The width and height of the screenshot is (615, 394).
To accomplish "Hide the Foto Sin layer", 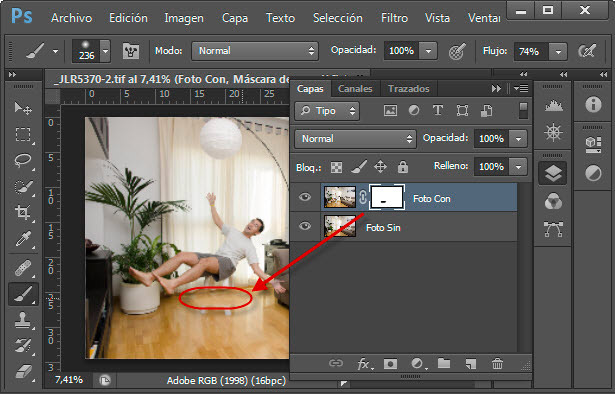I will pos(305,226).
